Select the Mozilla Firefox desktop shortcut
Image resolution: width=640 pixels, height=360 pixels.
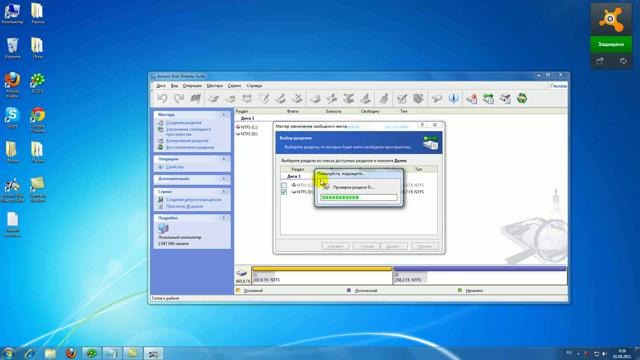click(12, 84)
